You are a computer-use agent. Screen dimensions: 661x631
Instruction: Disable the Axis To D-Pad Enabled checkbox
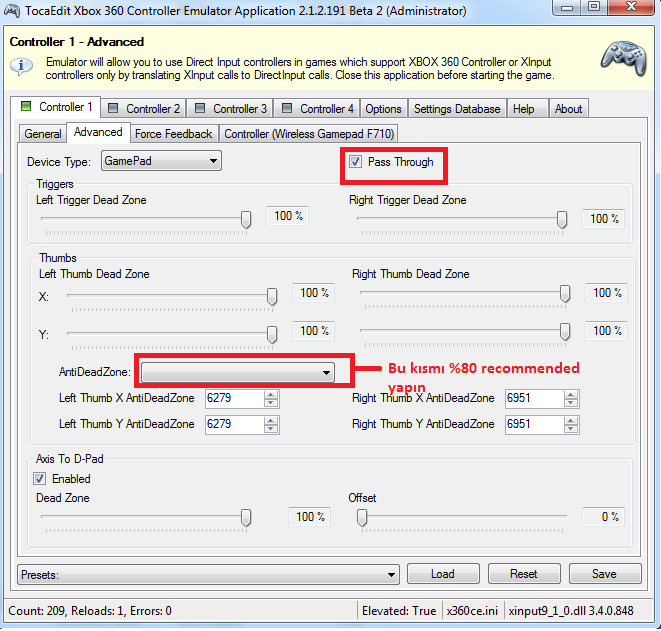tap(40, 479)
